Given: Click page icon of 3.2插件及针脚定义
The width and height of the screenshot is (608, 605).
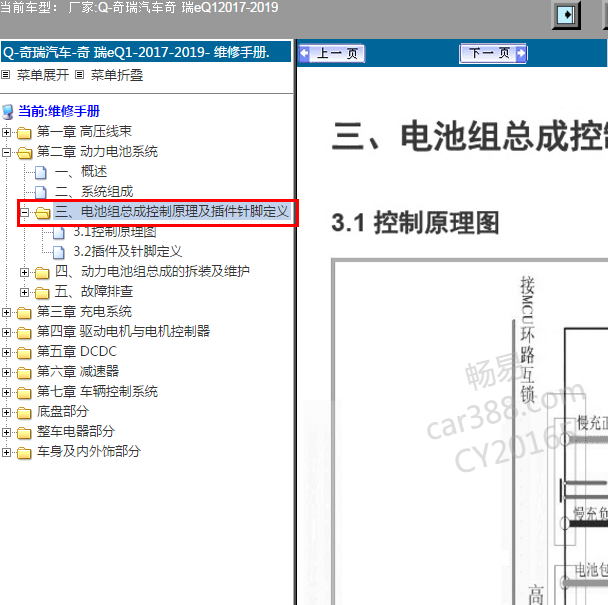Looking at the screenshot, I should point(59,252).
